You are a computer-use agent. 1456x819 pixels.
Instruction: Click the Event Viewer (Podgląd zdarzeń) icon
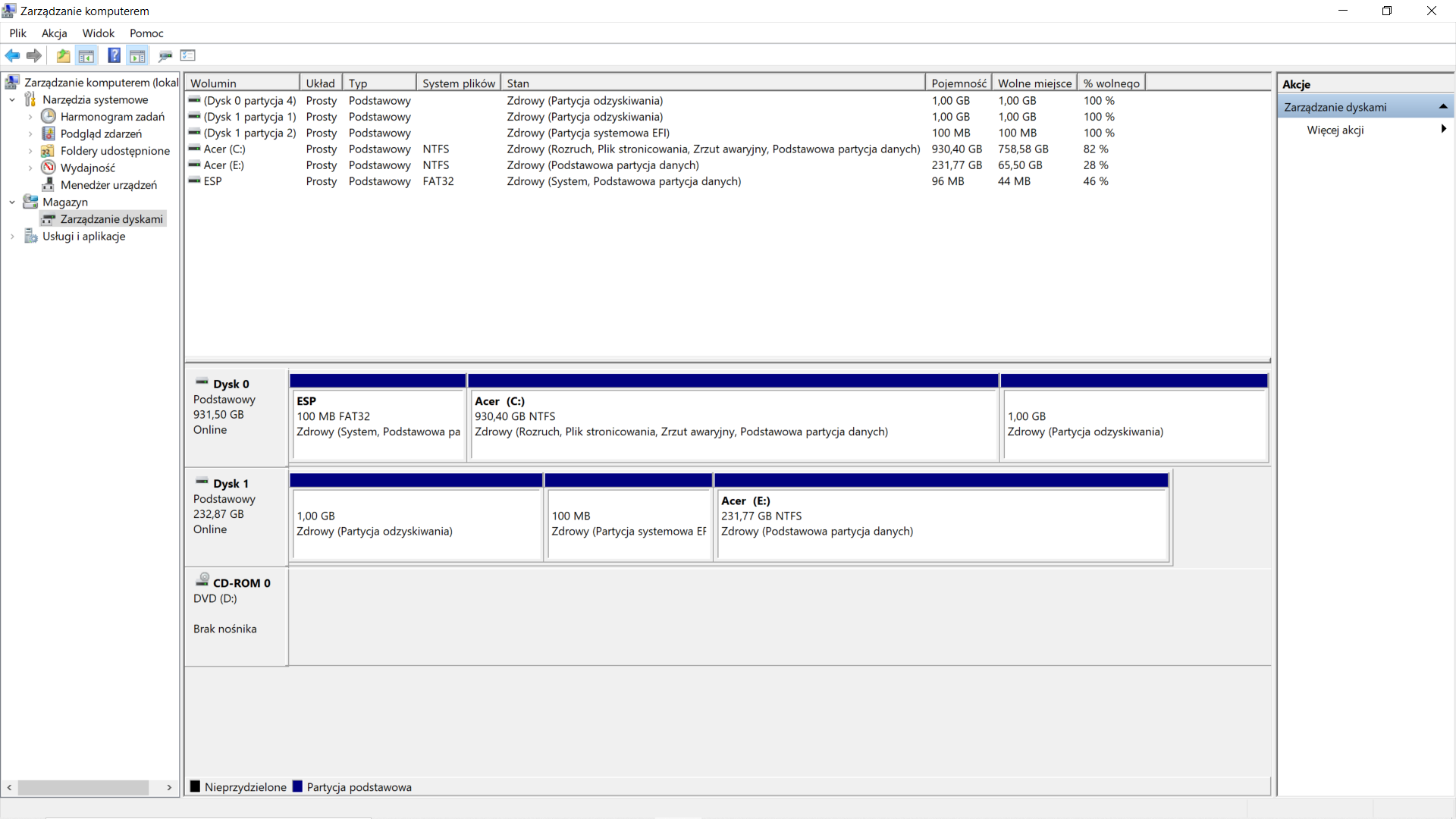tap(49, 133)
